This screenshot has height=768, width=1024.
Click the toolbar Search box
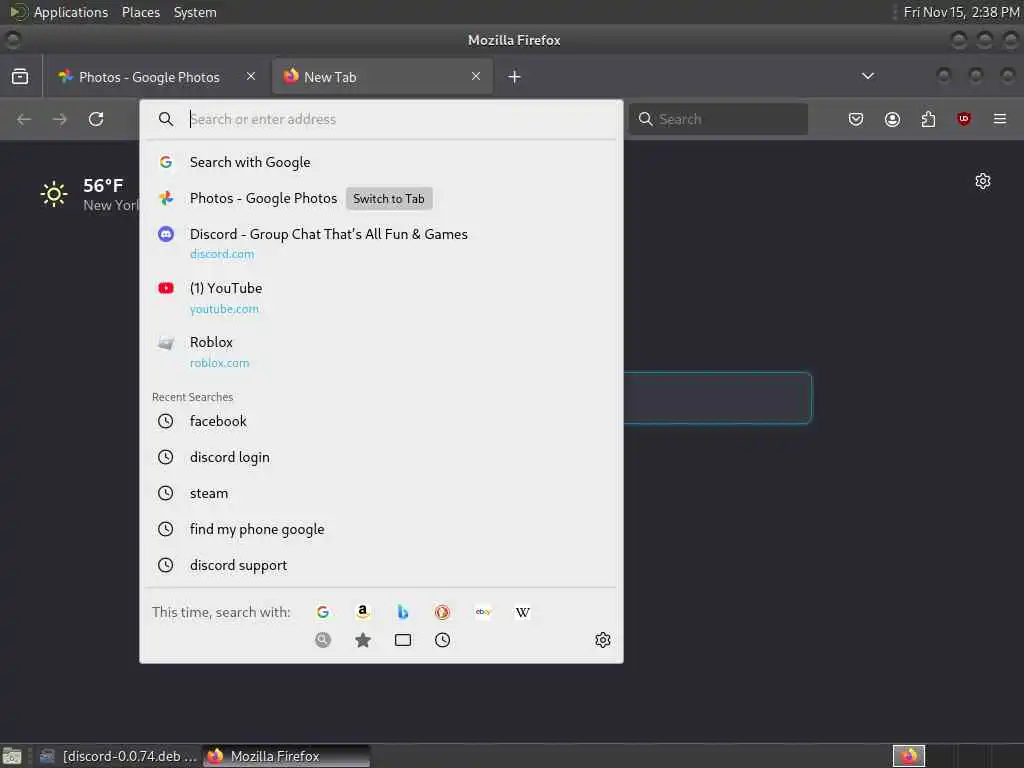click(718, 120)
